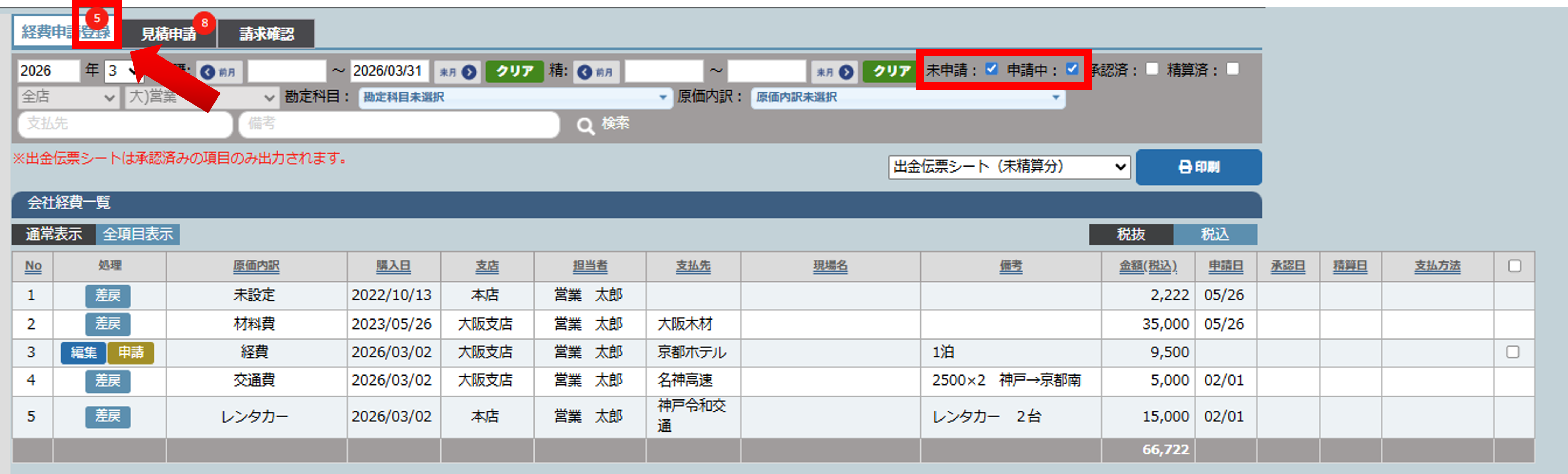Viewport: 1568px width, 474px height.
Task: Click the printer icon on 印刷 button
Action: click(1185, 167)
